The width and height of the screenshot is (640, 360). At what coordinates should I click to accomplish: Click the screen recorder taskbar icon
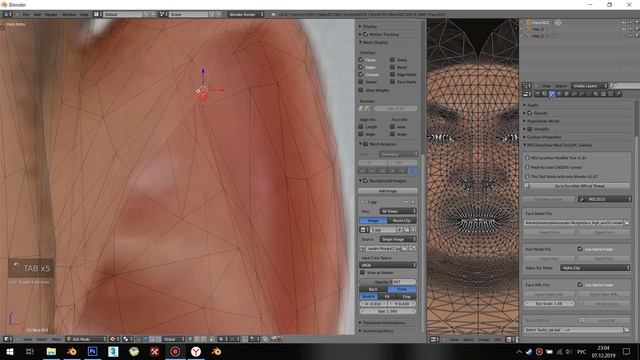175,351
